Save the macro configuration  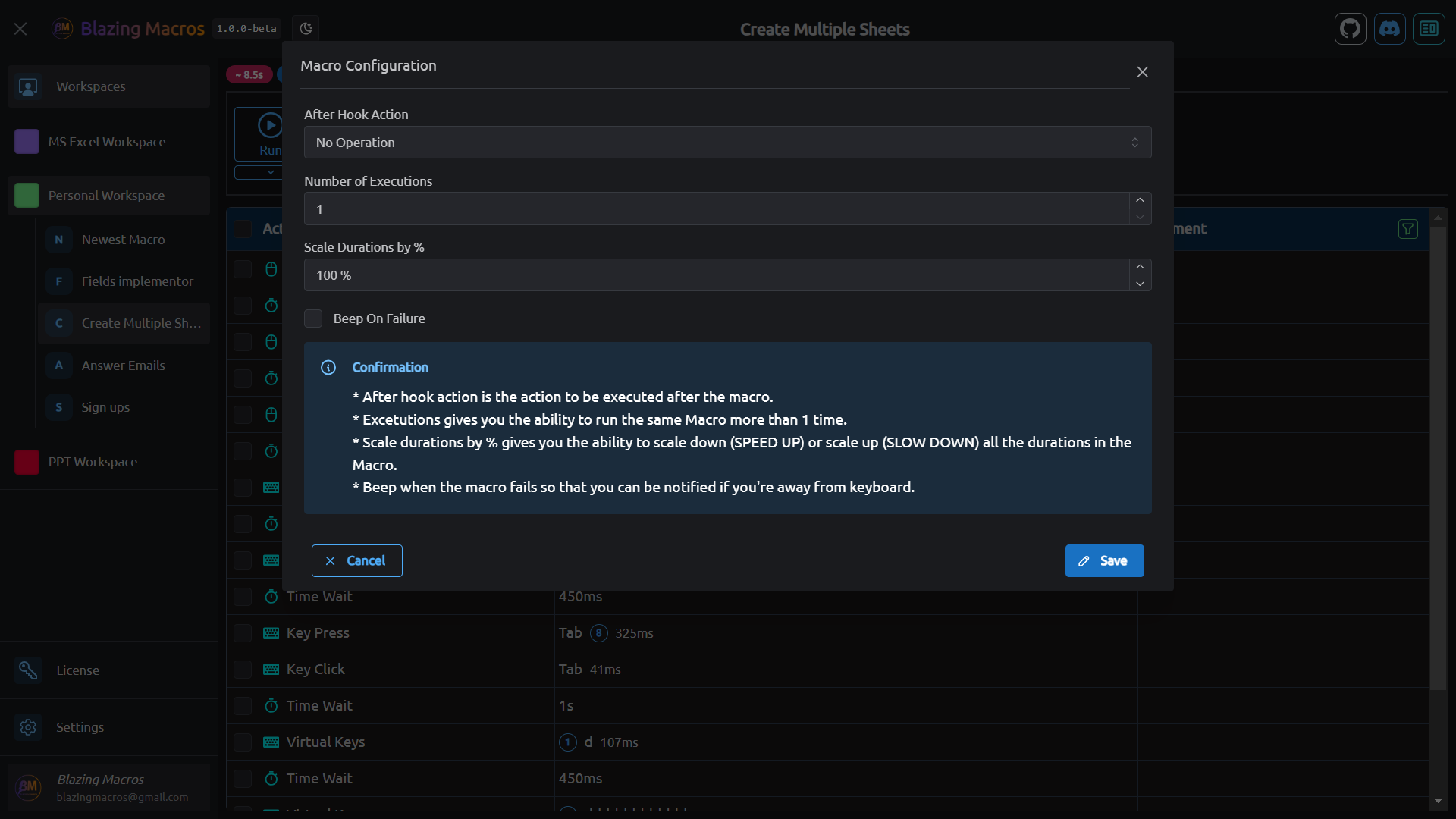[x=1104, y=561]
